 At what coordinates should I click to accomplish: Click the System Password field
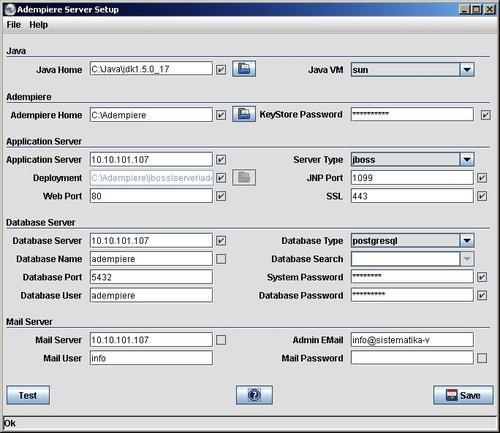tap(412, 277)
